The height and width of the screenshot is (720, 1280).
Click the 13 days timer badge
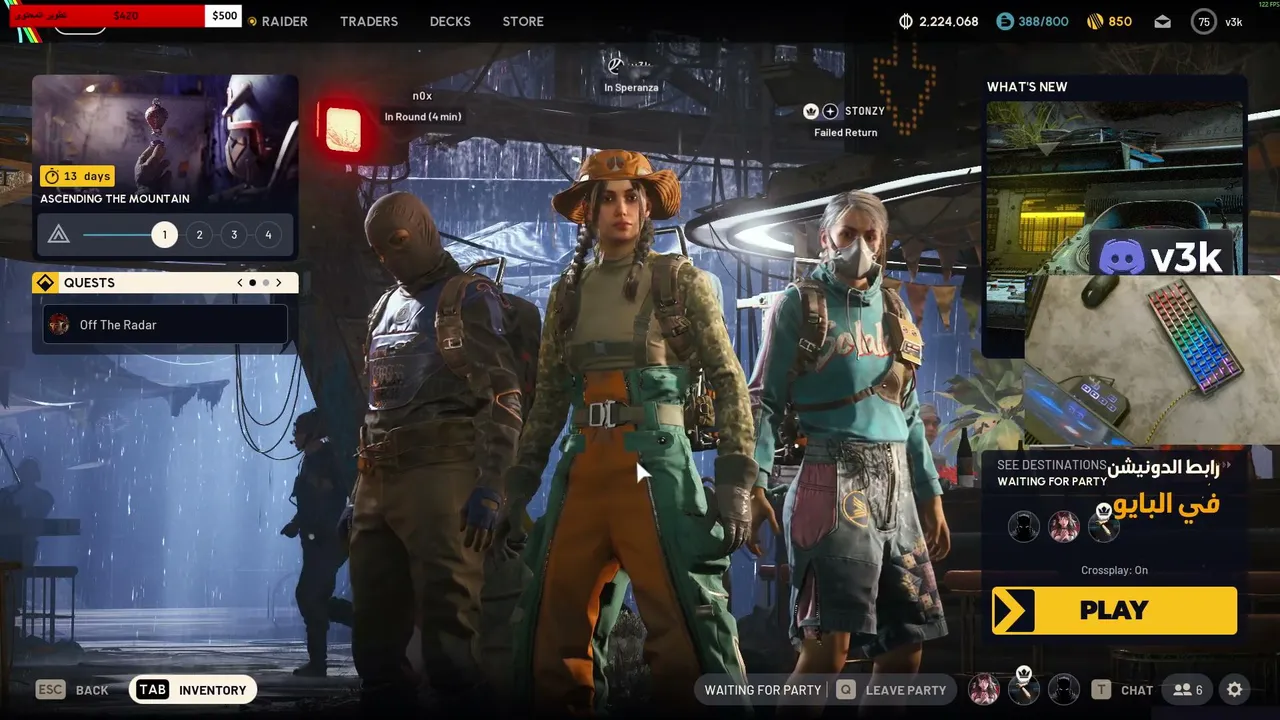point(77,176)
